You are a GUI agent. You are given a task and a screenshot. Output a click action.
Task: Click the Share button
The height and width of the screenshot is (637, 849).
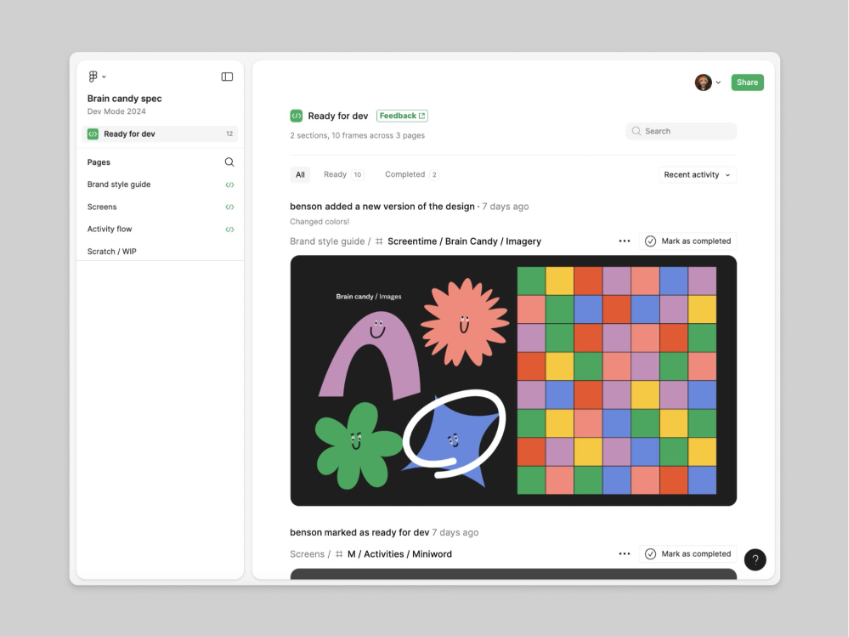click(x=746, y=82)
